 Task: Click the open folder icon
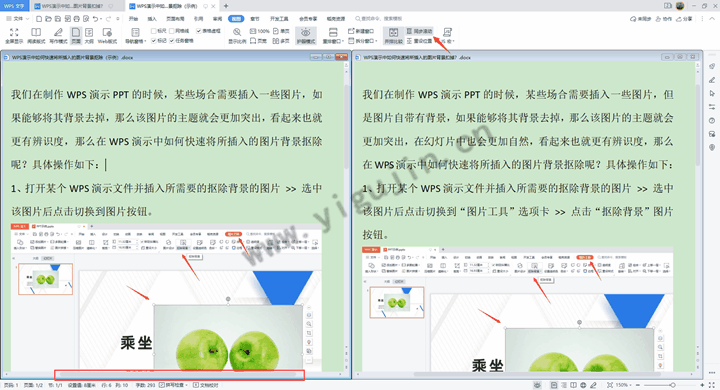48,19
